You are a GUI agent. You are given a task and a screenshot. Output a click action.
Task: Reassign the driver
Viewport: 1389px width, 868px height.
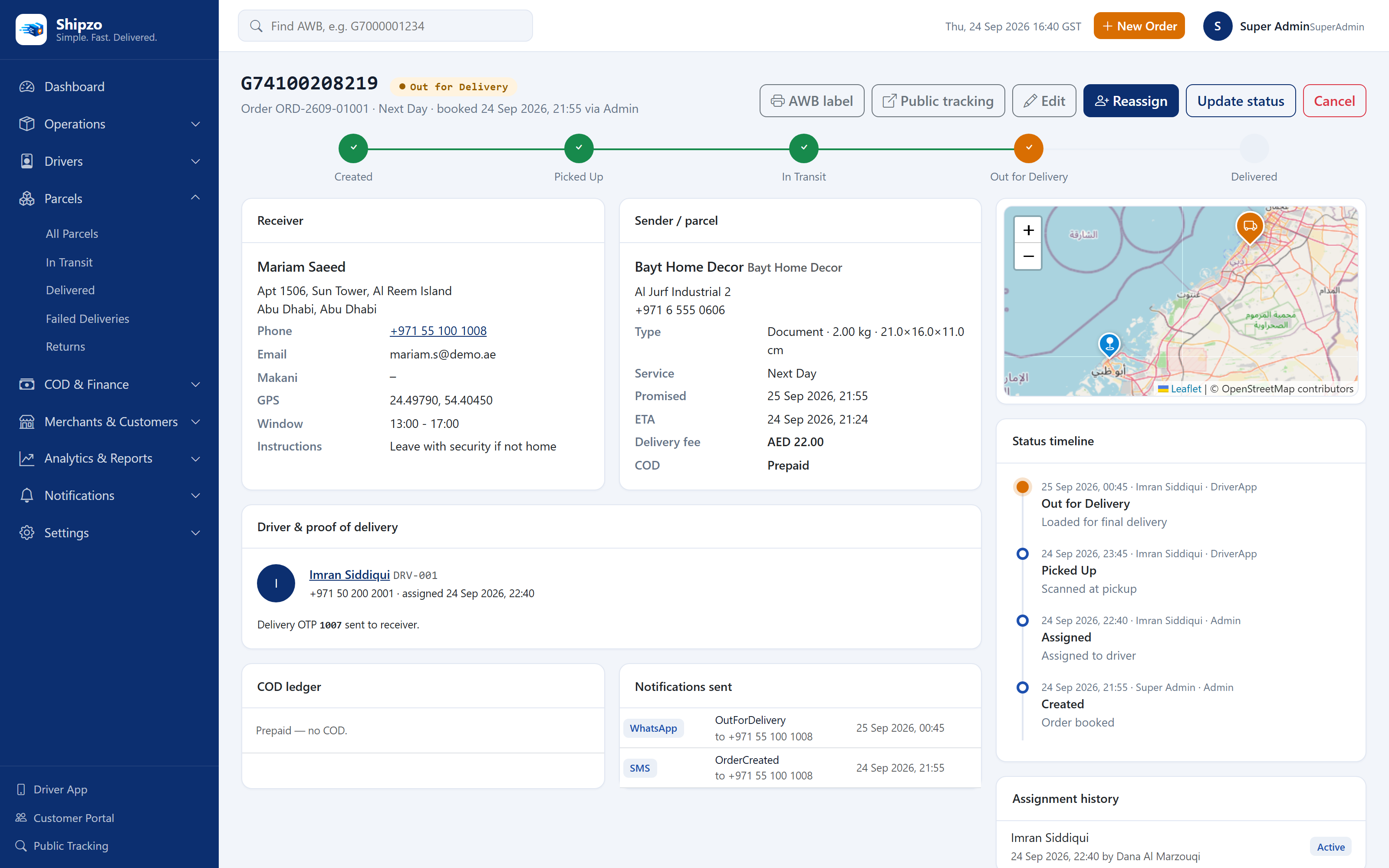[x=1131, y=101]
